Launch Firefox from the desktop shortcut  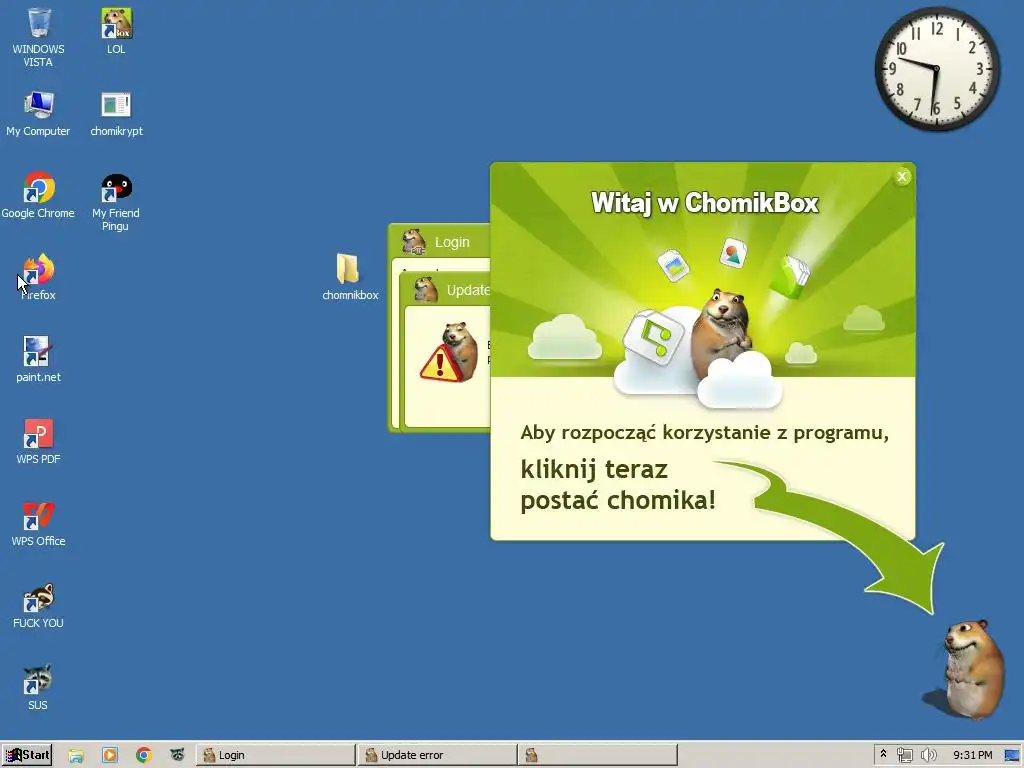tap(38, 277)
